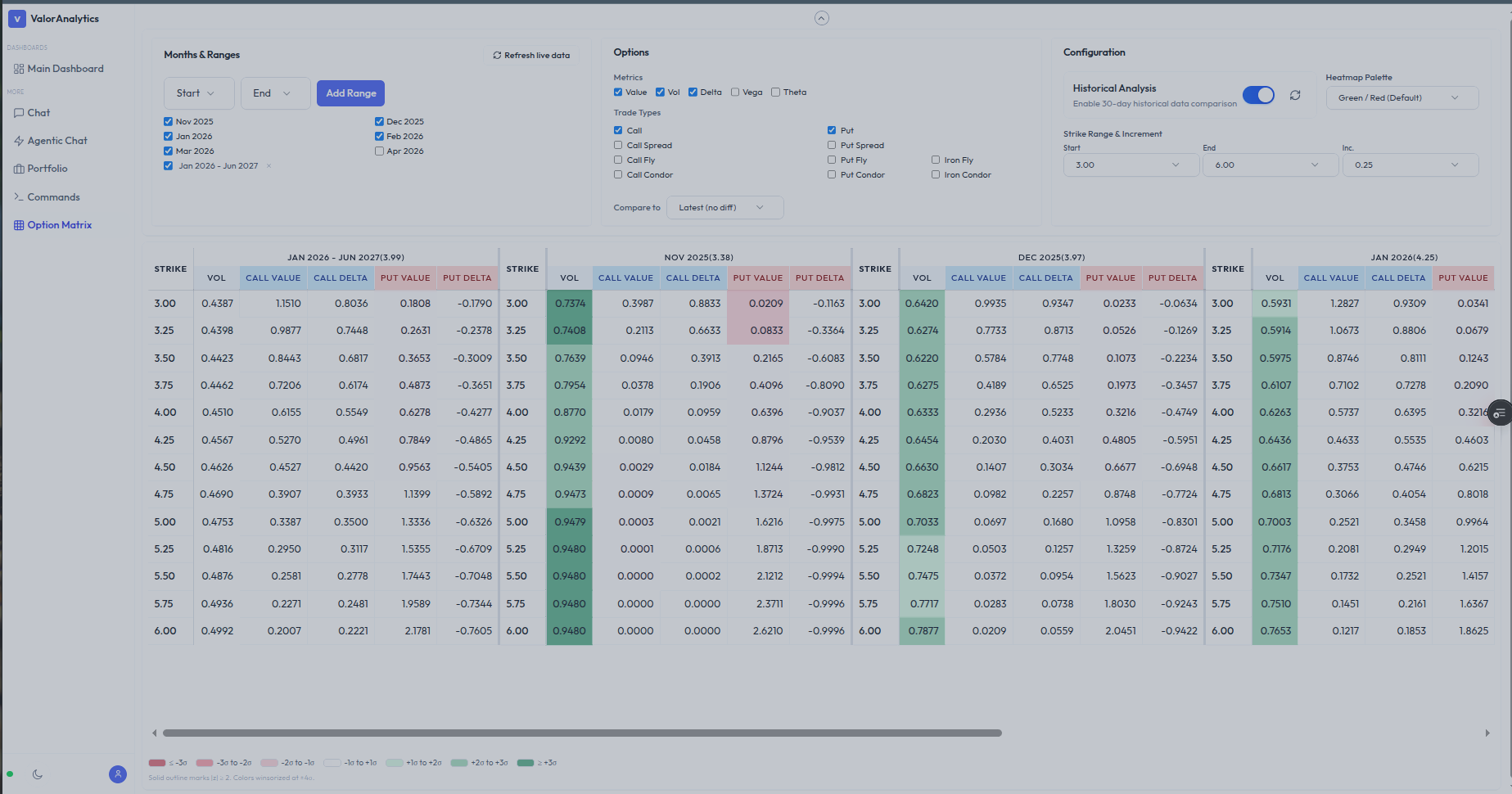The height and width of the screenshot is (794, 1512).
Task: Open the Heatmap Palette dropdown
Action: coord(1401,97)
